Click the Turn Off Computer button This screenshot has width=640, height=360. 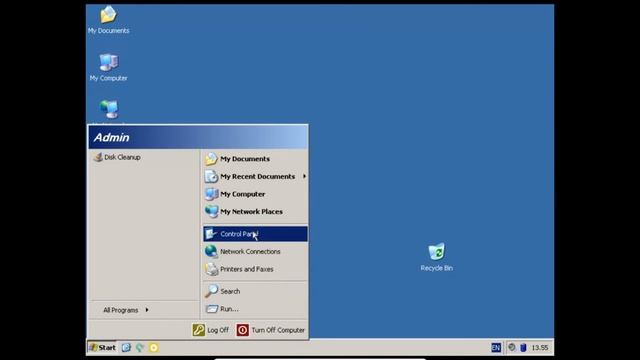click(x=271, y=330)
